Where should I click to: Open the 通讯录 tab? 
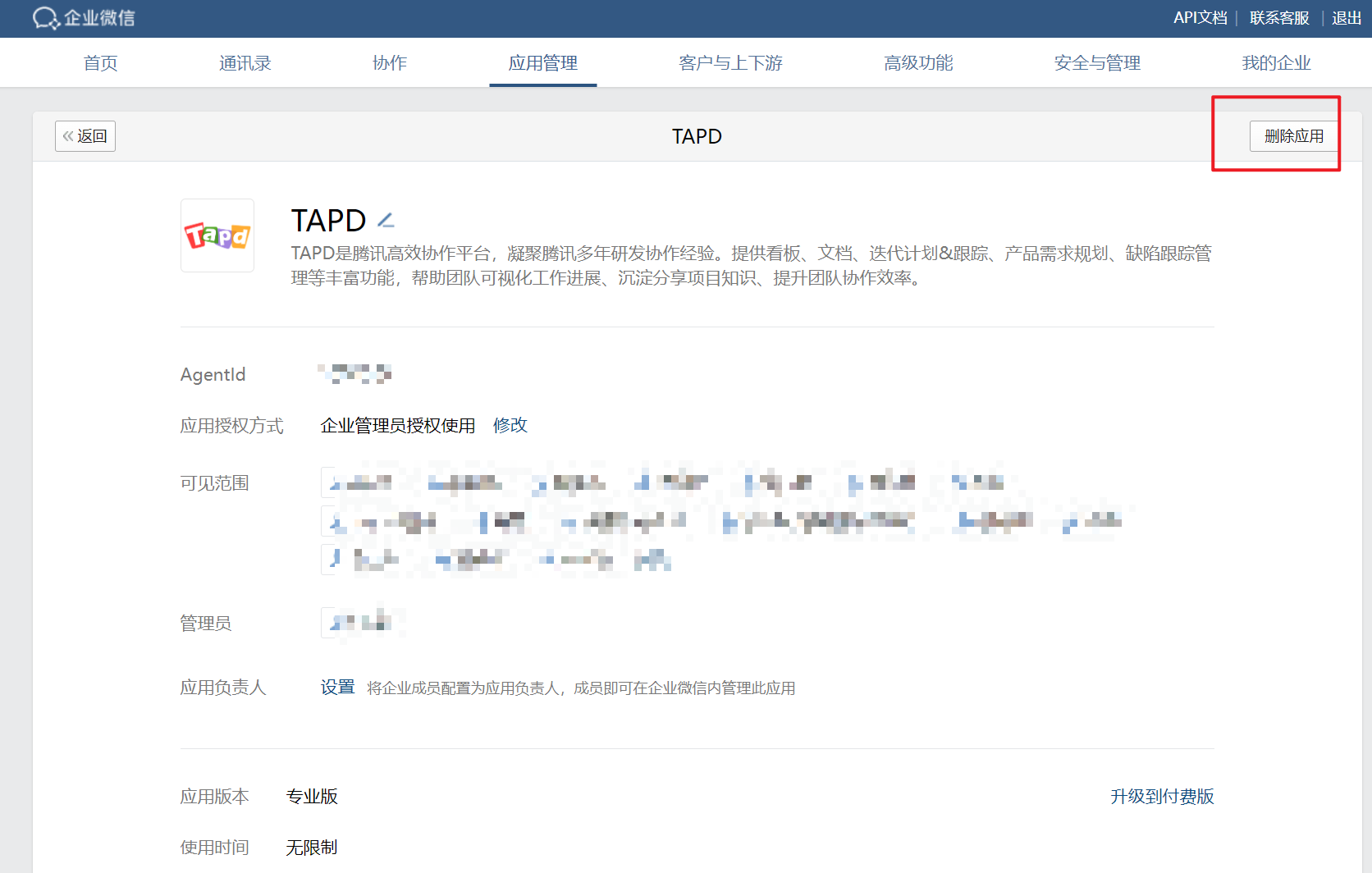pyautogui.click(x=245, y=63)
